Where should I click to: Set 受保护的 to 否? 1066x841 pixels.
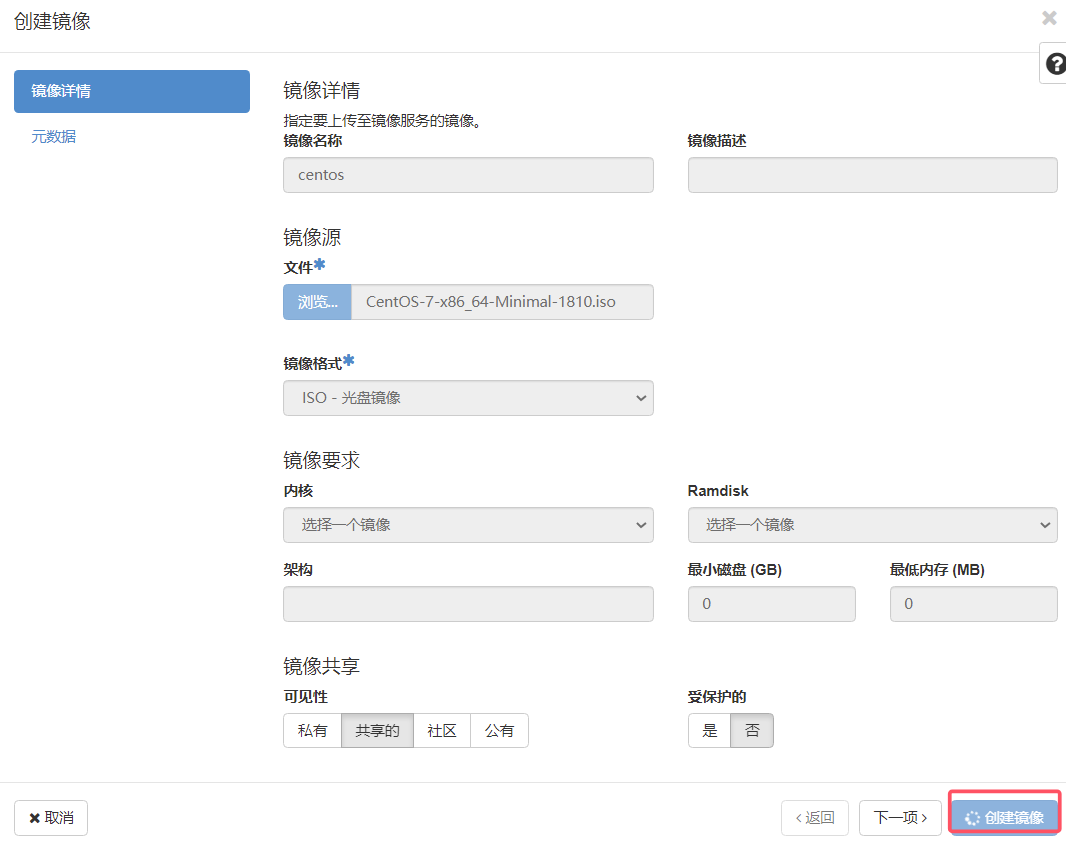pyautogui.click(x=752, y=730)
